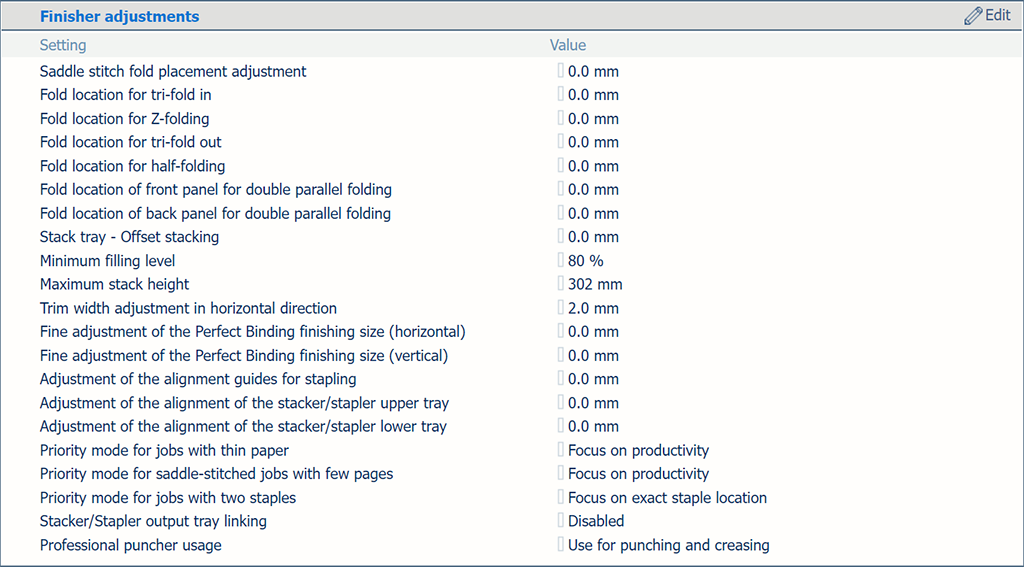Click indicator beside Minimum filling level 80 %

pyautogui.click(x=560, y=260)
